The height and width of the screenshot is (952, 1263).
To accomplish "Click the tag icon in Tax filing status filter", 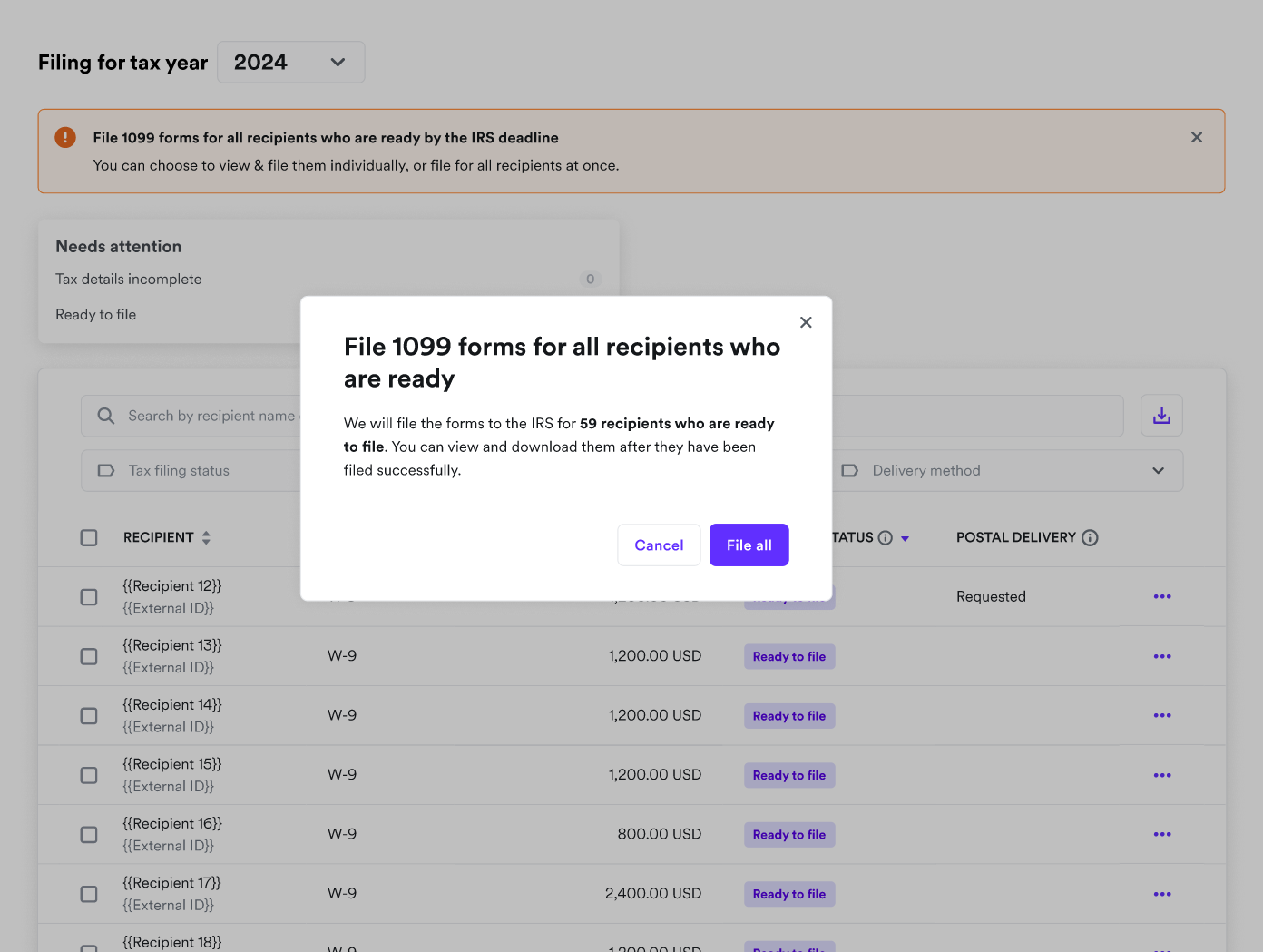I will click(106, 470).
